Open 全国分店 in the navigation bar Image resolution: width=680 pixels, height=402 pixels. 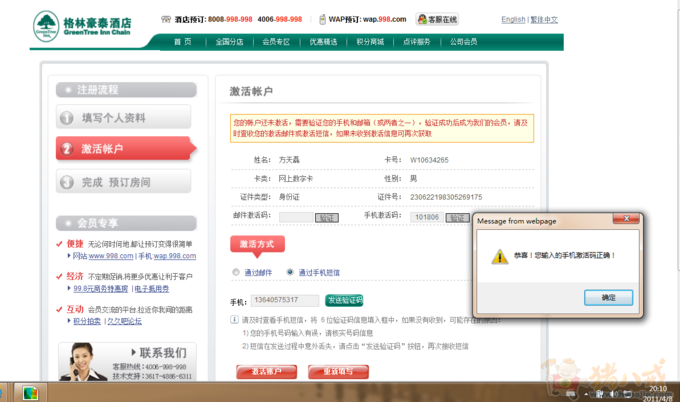pyautogui.click(x=229, y=42)
